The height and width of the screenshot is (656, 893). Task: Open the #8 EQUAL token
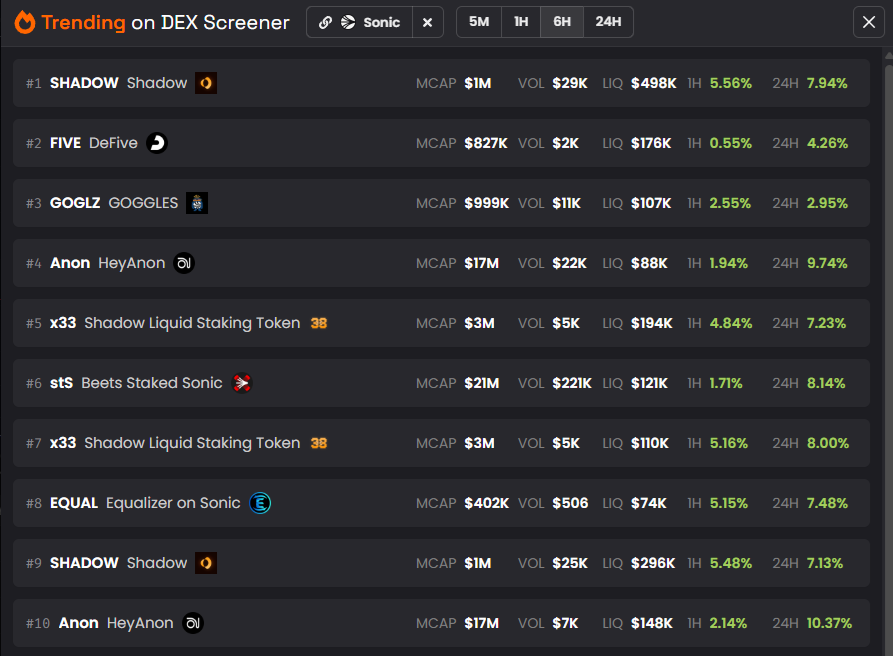pyautogui.click(x=441, y=503)
